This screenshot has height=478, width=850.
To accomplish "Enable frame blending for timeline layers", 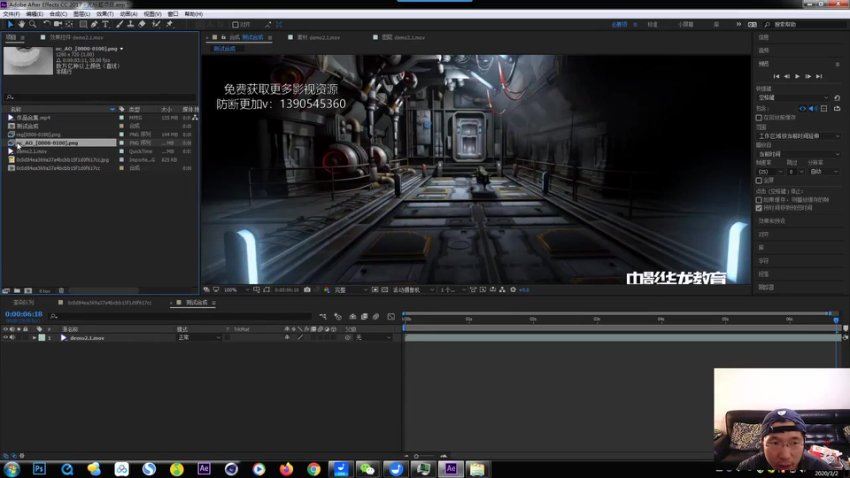I will (364, 316).
